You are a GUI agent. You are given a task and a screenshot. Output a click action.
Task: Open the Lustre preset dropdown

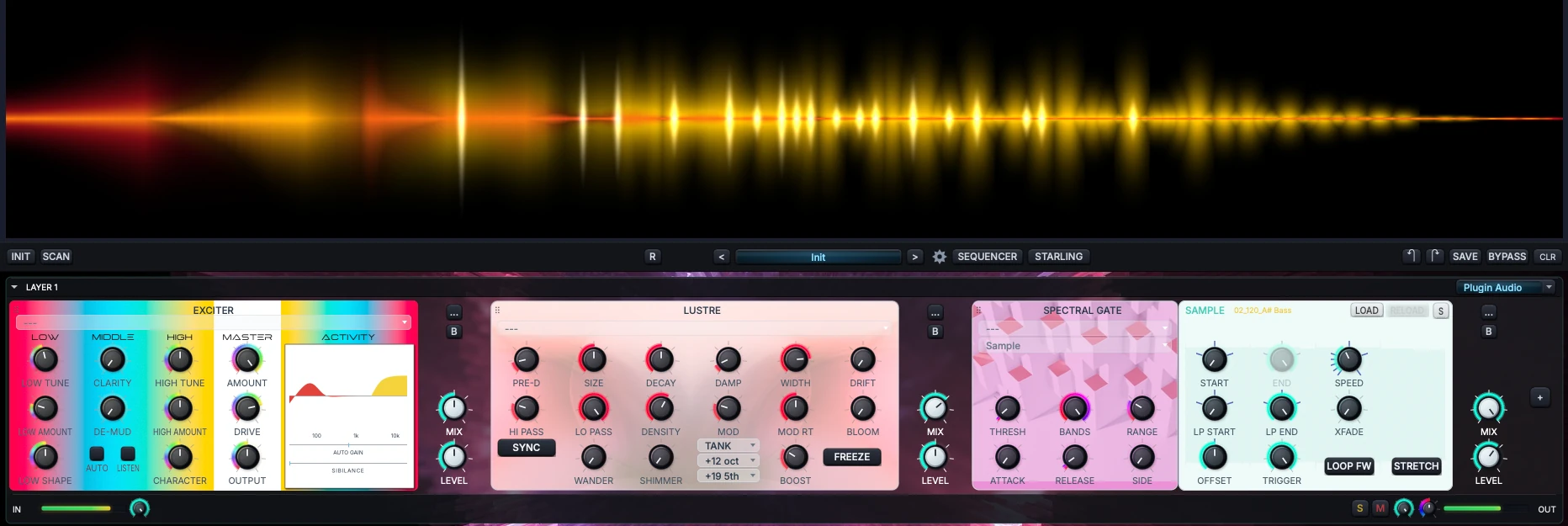click(x=695, y=328)
